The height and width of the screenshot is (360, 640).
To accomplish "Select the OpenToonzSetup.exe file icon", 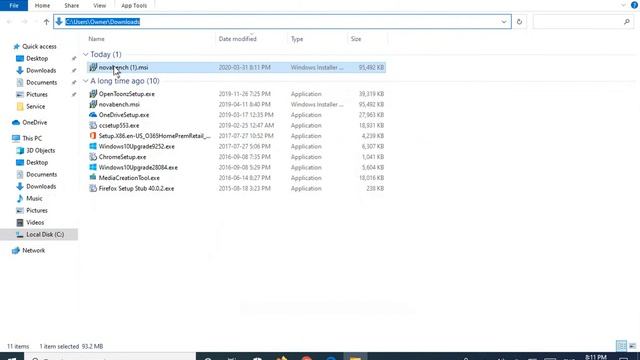I will point(93,94).
